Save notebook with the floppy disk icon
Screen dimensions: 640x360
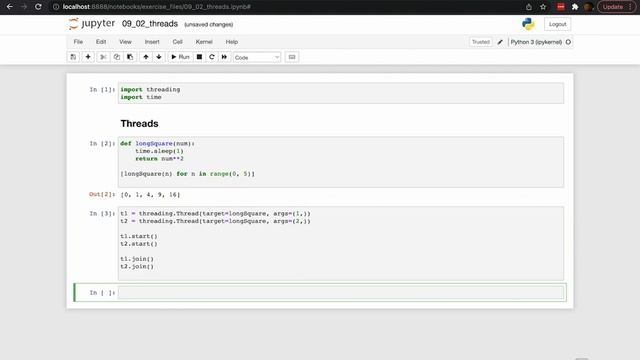73,57
